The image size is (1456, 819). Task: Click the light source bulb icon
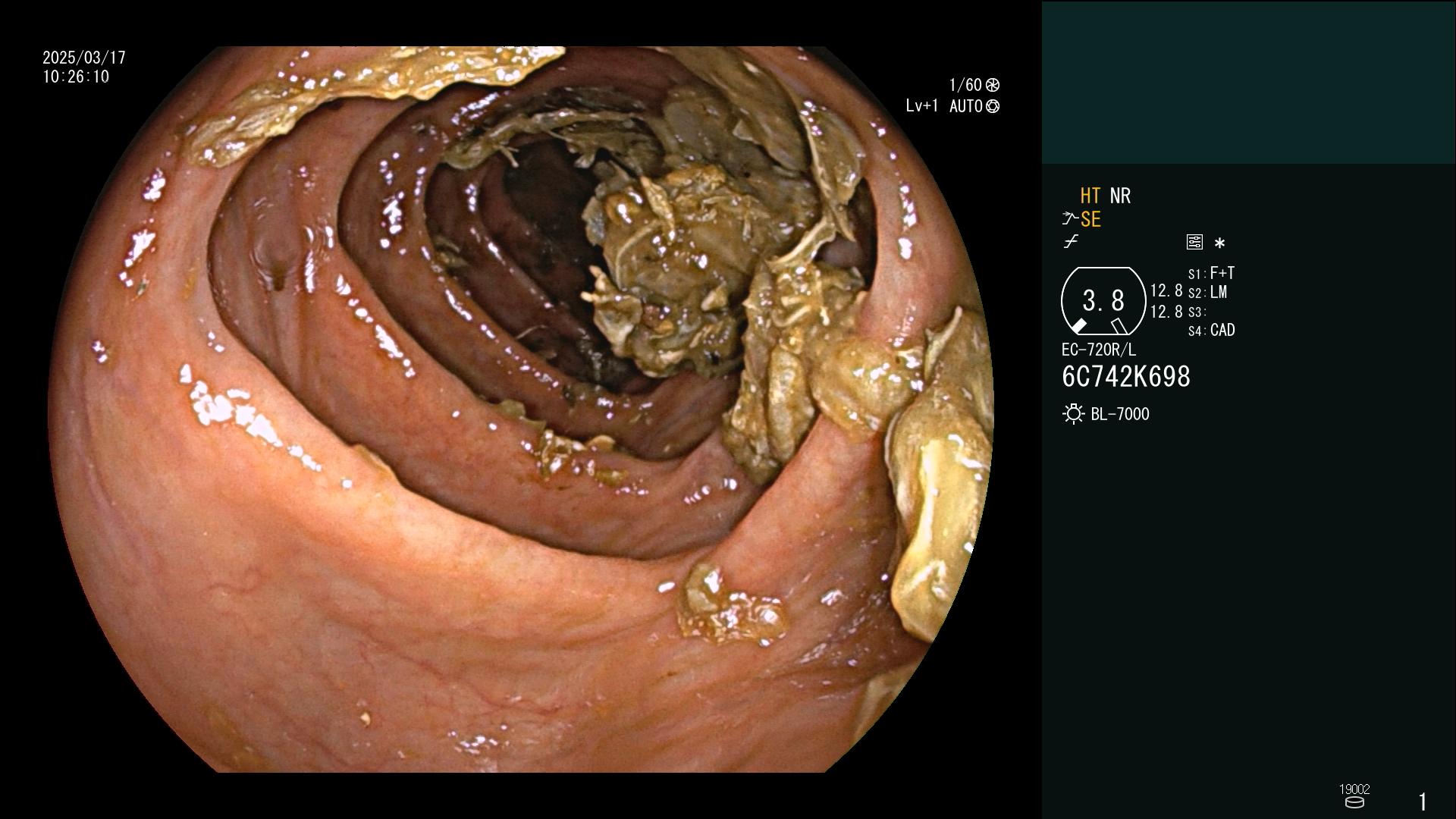[1073, 414]
